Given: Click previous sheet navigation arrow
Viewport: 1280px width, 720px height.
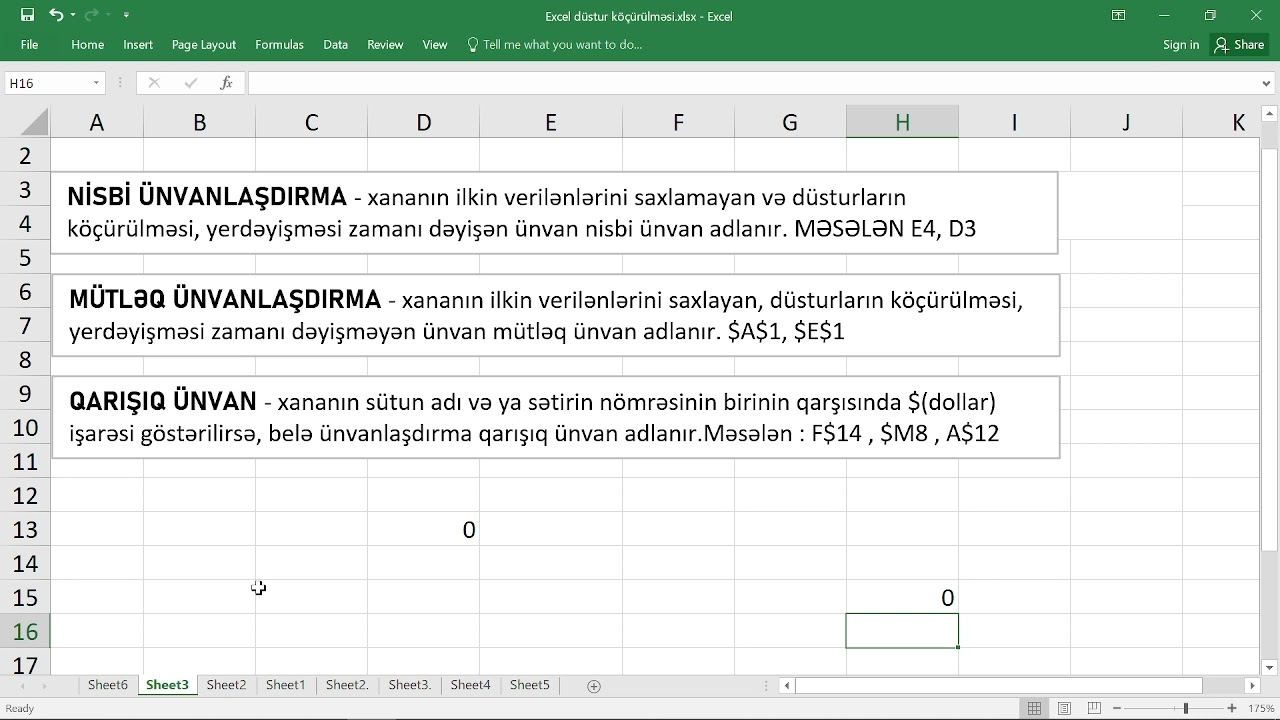Looking at the screenshot, I should click(23, 686).
